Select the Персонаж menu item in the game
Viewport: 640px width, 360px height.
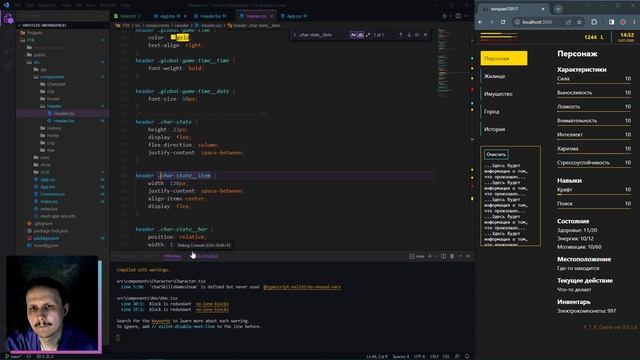(x=504, y=58)
